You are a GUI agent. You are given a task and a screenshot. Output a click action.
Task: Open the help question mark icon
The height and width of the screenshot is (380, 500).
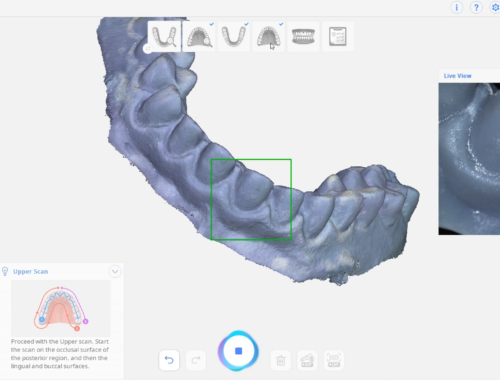(x=476, y=7)
